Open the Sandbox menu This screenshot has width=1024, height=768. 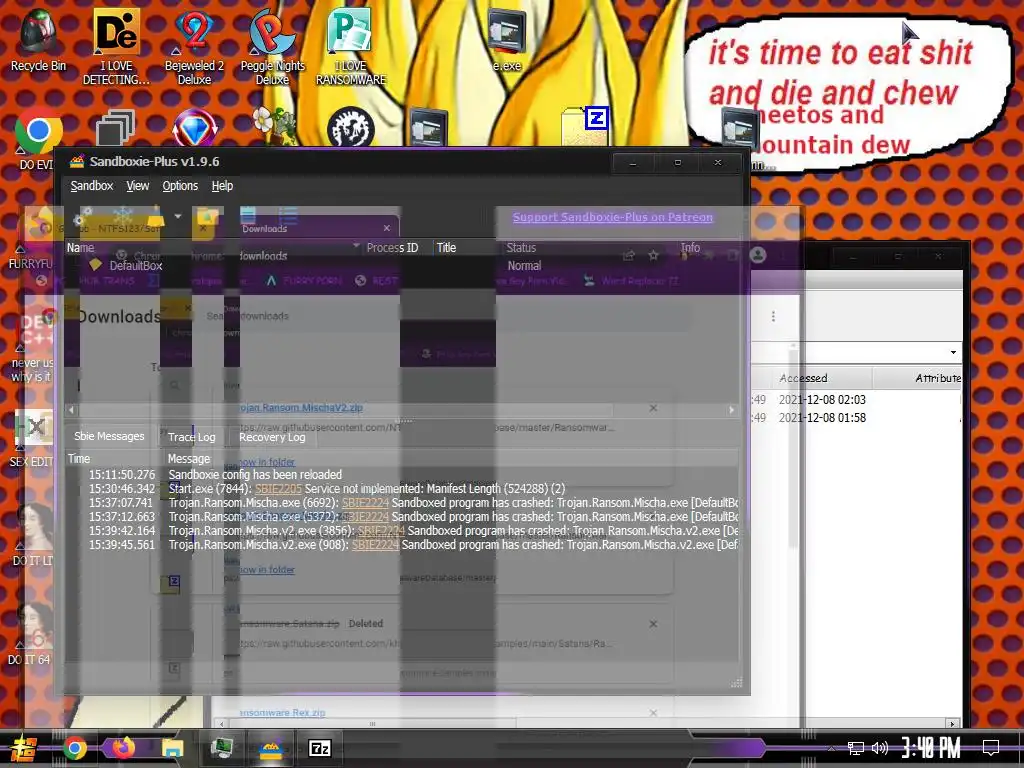(91, 185)
